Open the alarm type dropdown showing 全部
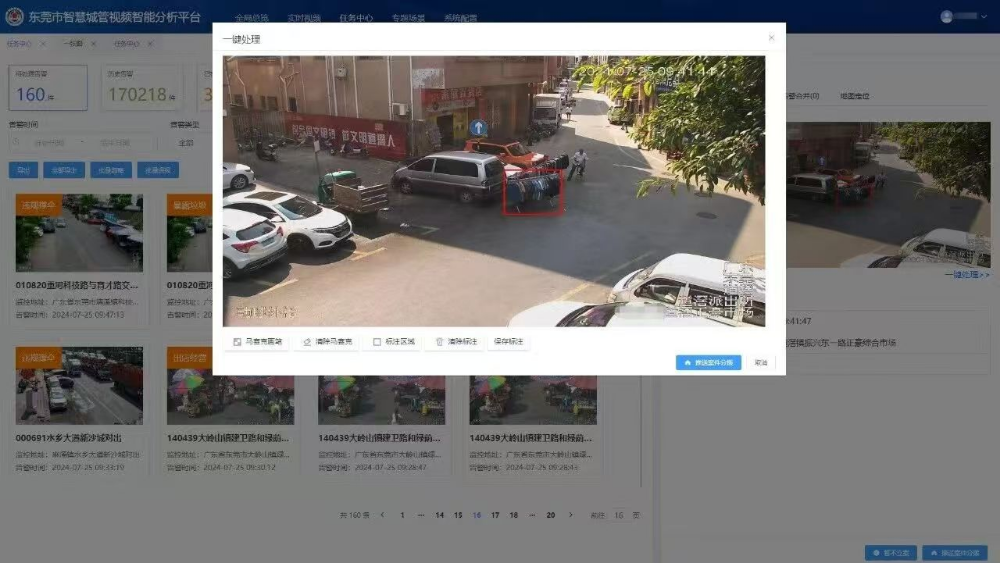Screen dimensions: 1000x563 click(x=186, y=143)
